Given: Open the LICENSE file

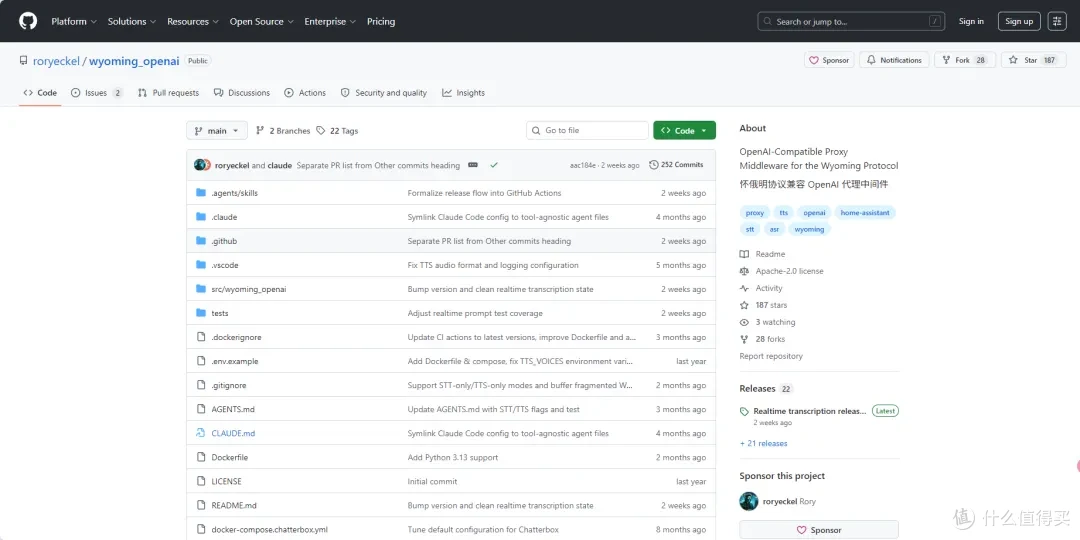Looking at the screenshot, I should pyautogui.click(x=227, y=481).
